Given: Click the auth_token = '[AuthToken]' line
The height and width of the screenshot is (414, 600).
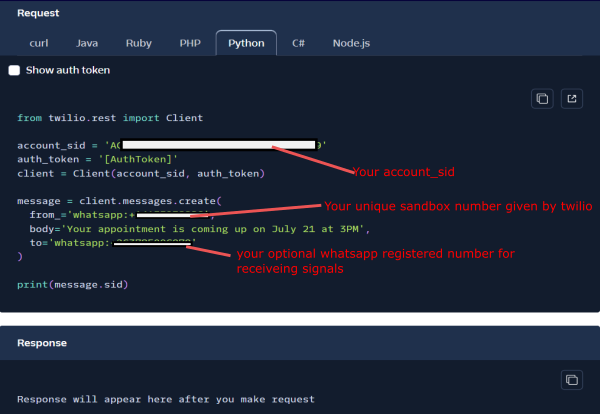Looking at the screenshot, I should [x=98, y=159].
